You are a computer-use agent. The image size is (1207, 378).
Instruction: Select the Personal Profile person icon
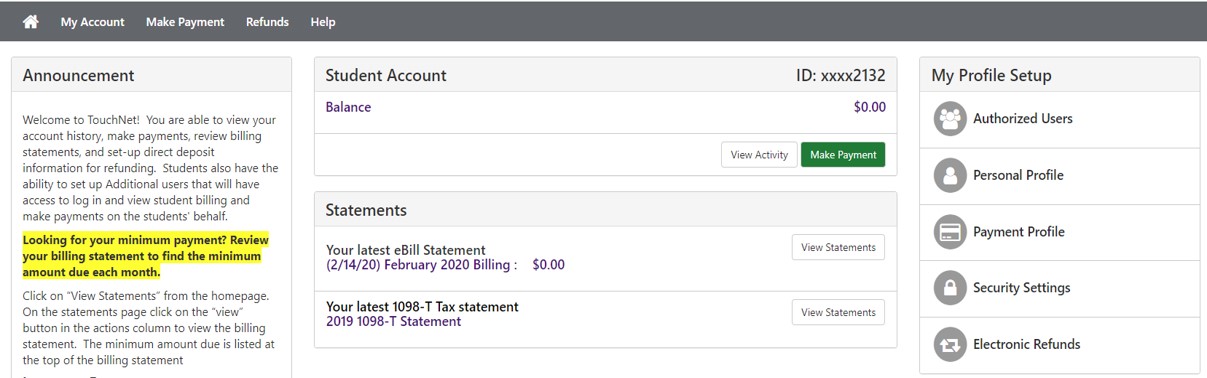click(949, 175)
